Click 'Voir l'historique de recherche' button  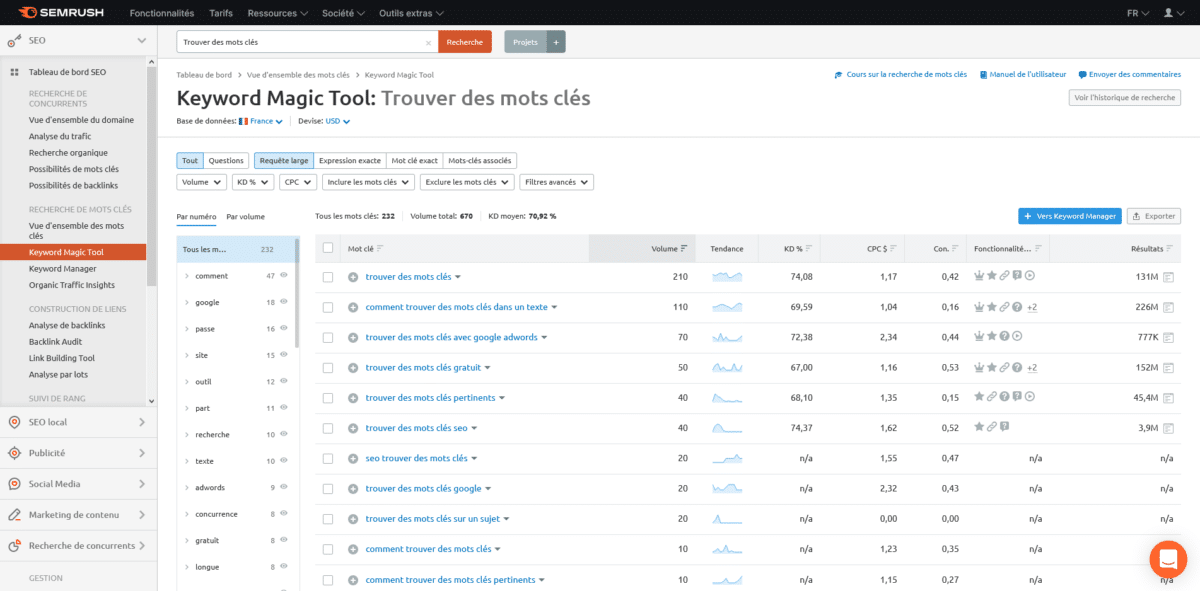[1124, 97]
